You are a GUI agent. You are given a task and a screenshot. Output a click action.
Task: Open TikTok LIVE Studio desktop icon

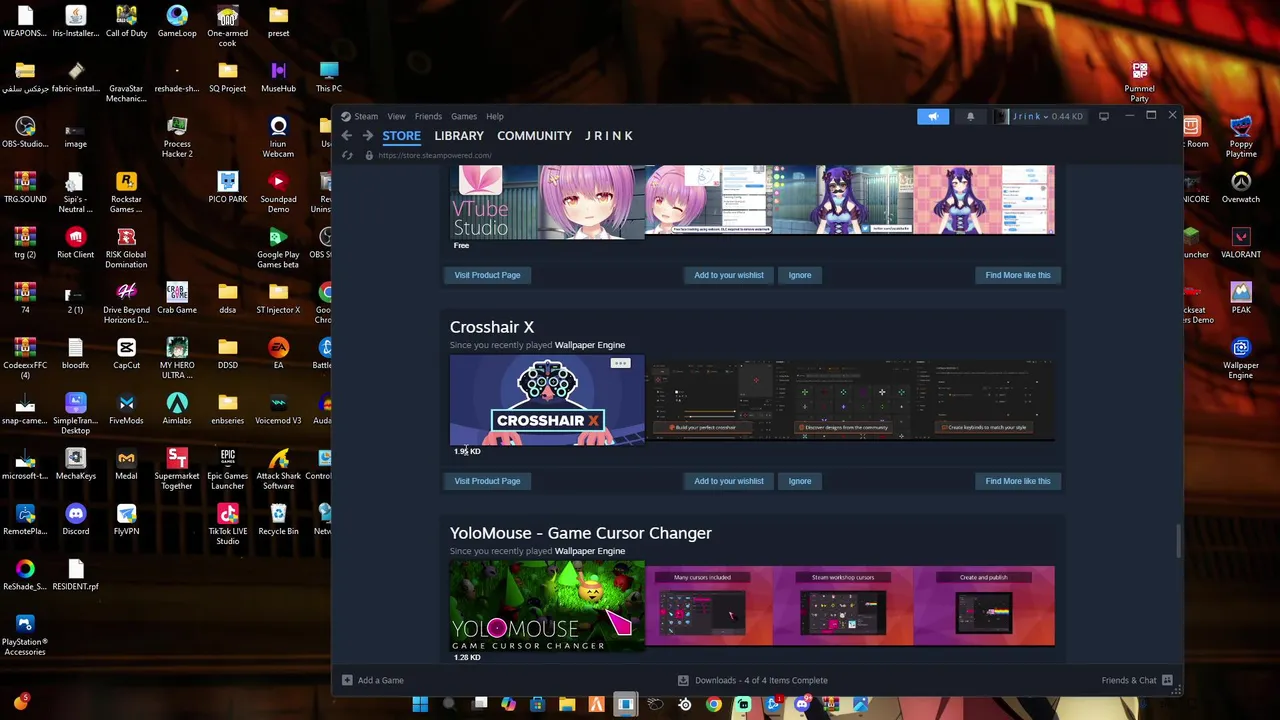click(227, 524)
